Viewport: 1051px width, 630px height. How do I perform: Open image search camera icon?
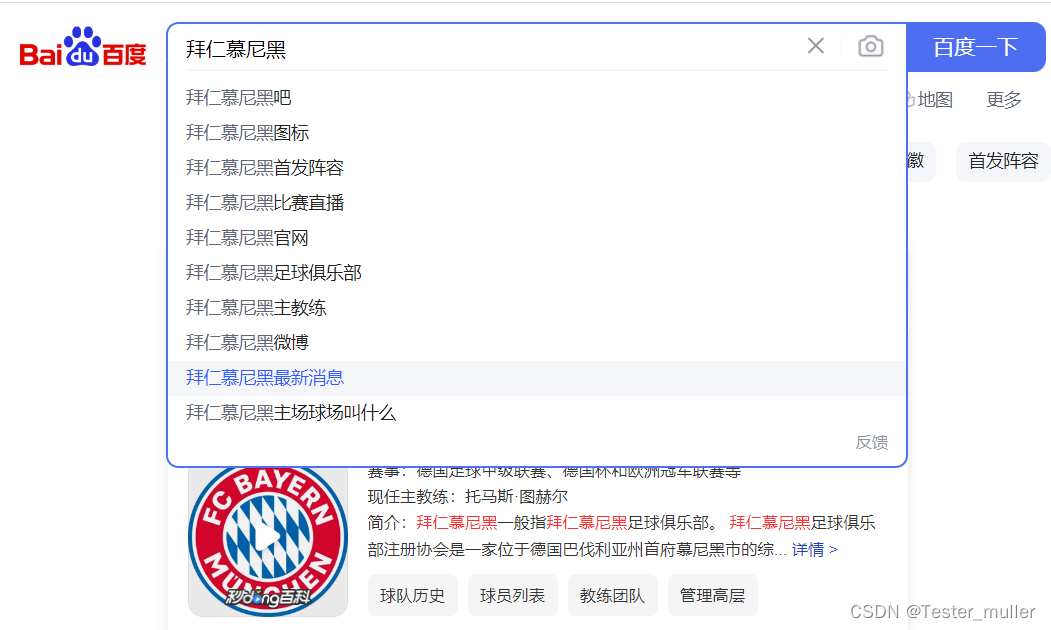(x=871, y=46)
